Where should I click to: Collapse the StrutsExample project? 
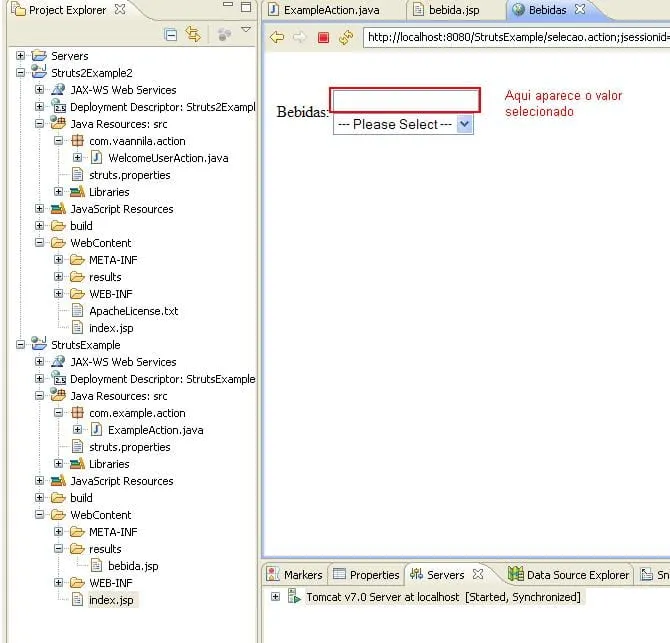pyautogui.click(x=21, y=344)
